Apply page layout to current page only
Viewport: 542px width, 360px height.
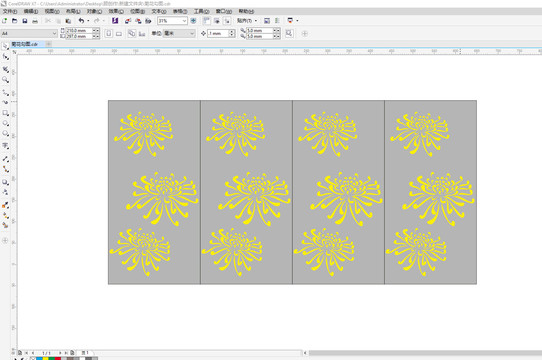[x=142, y=34]
